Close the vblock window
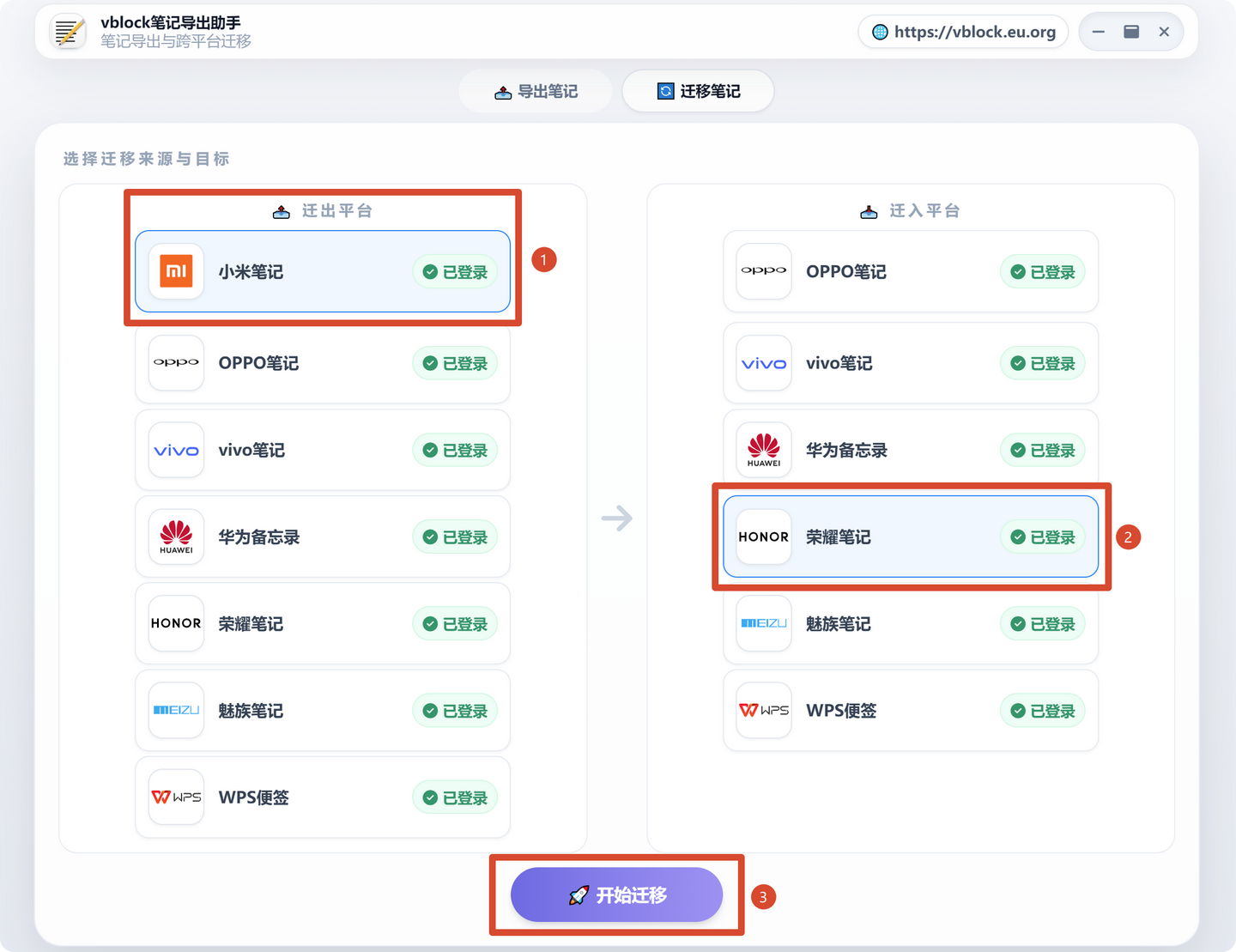The height and width of the screenshot is (952, 1236). (x=1164, y=32)
